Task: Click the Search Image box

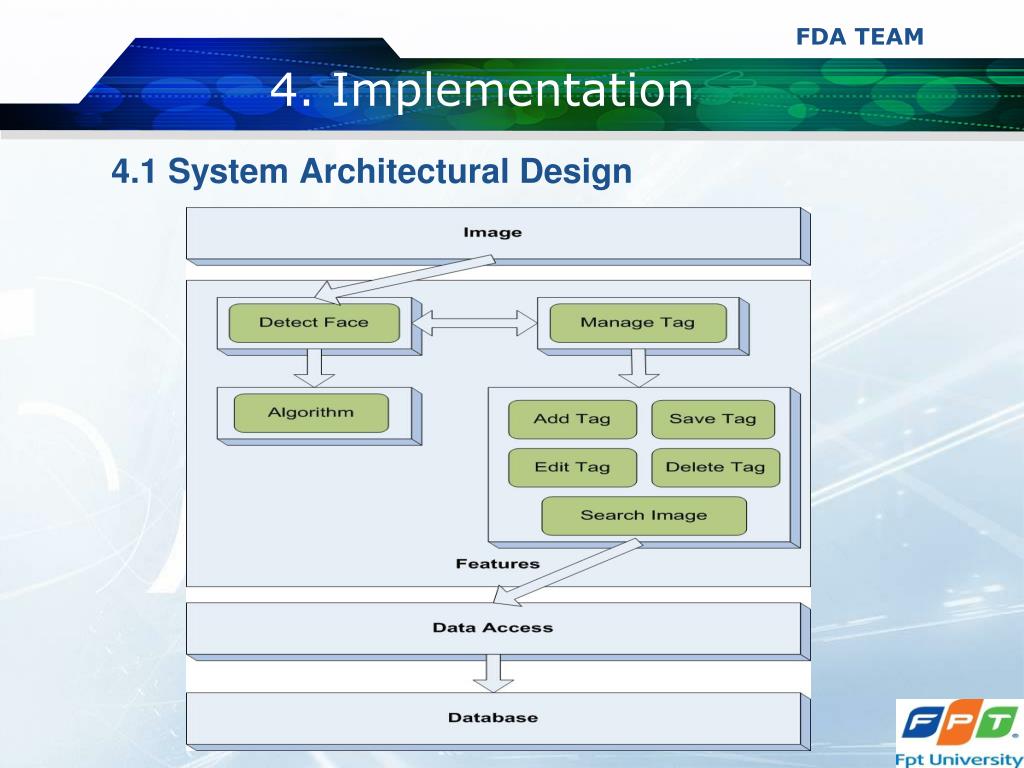Action: tap(644, 516)
